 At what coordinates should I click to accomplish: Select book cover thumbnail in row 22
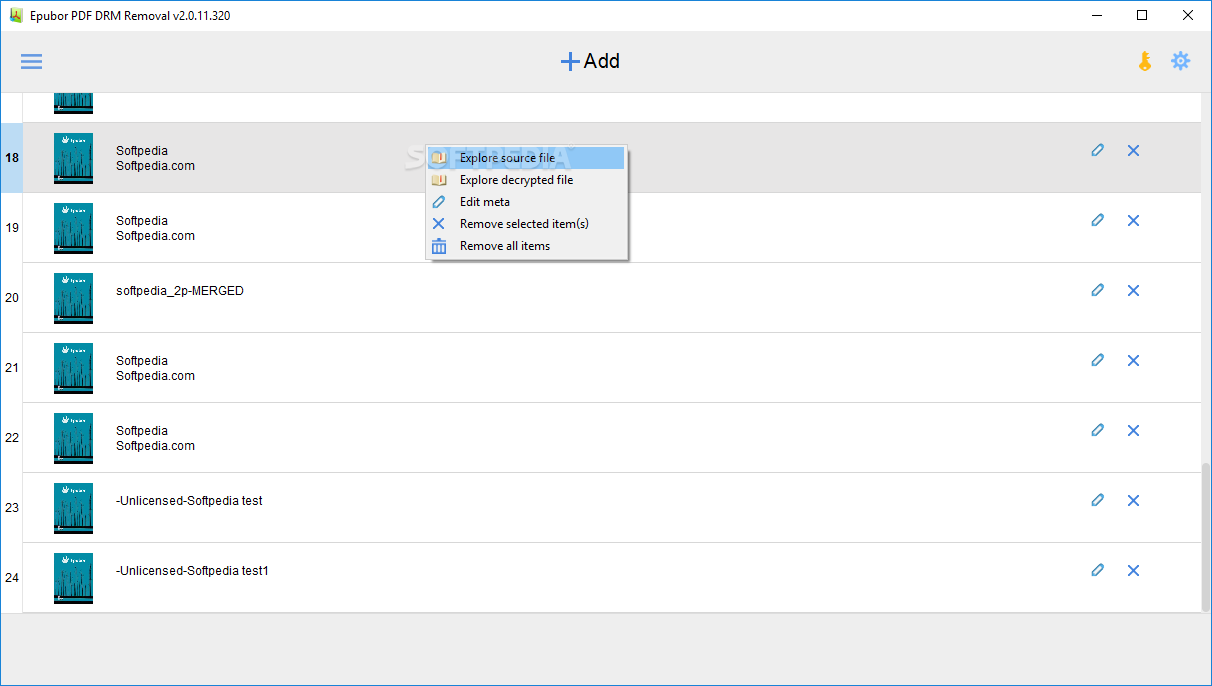pos(73,438)
